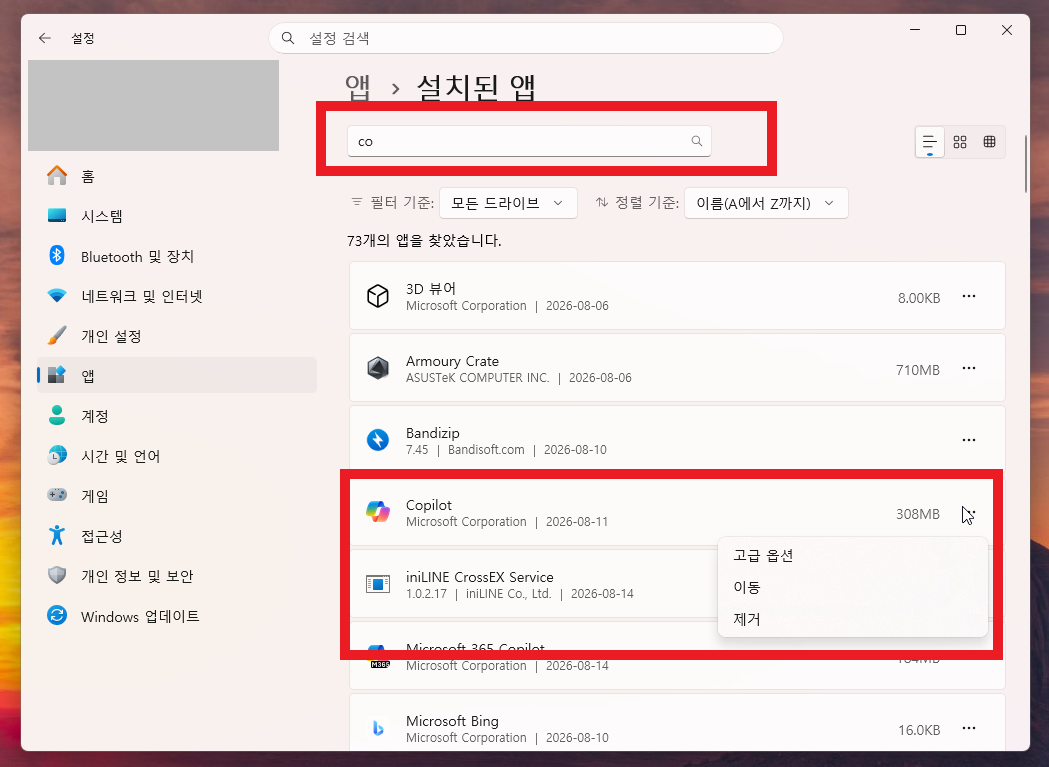Click the 설치된 앱 heading
Screen dimensions: 1049x767
[476, 88]
